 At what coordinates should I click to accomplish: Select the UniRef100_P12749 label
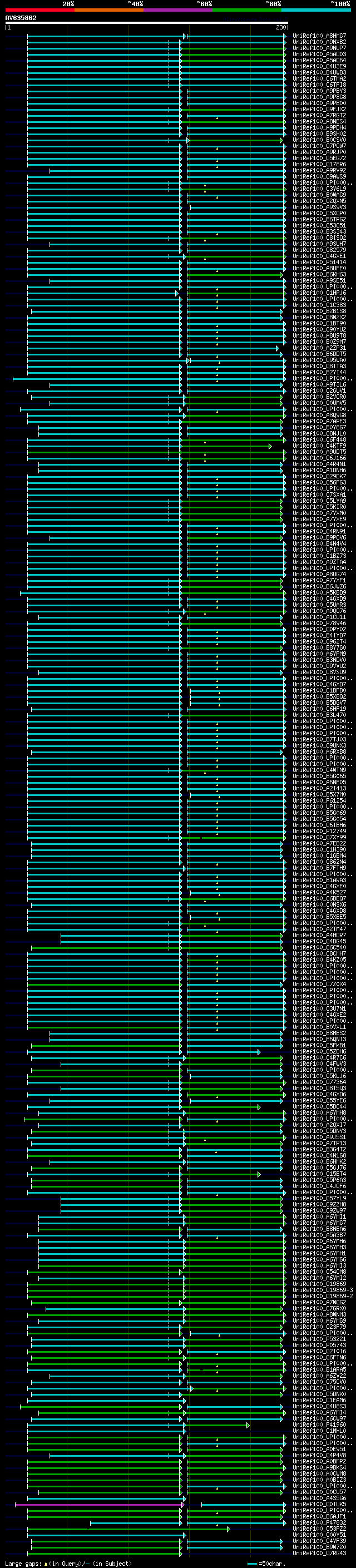point(319,832)
